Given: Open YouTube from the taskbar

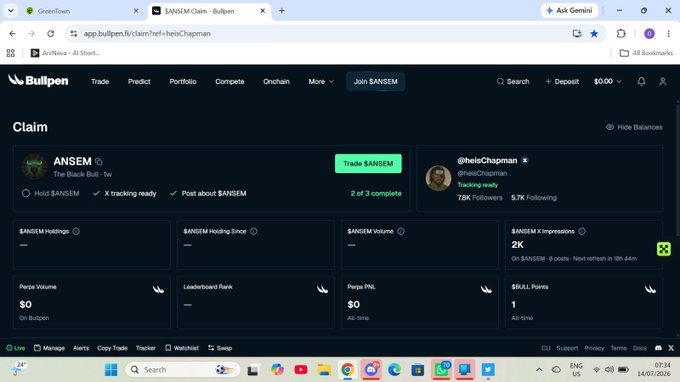Looking at the screenshot, I should pyautogui.click(x=301, y=370).
